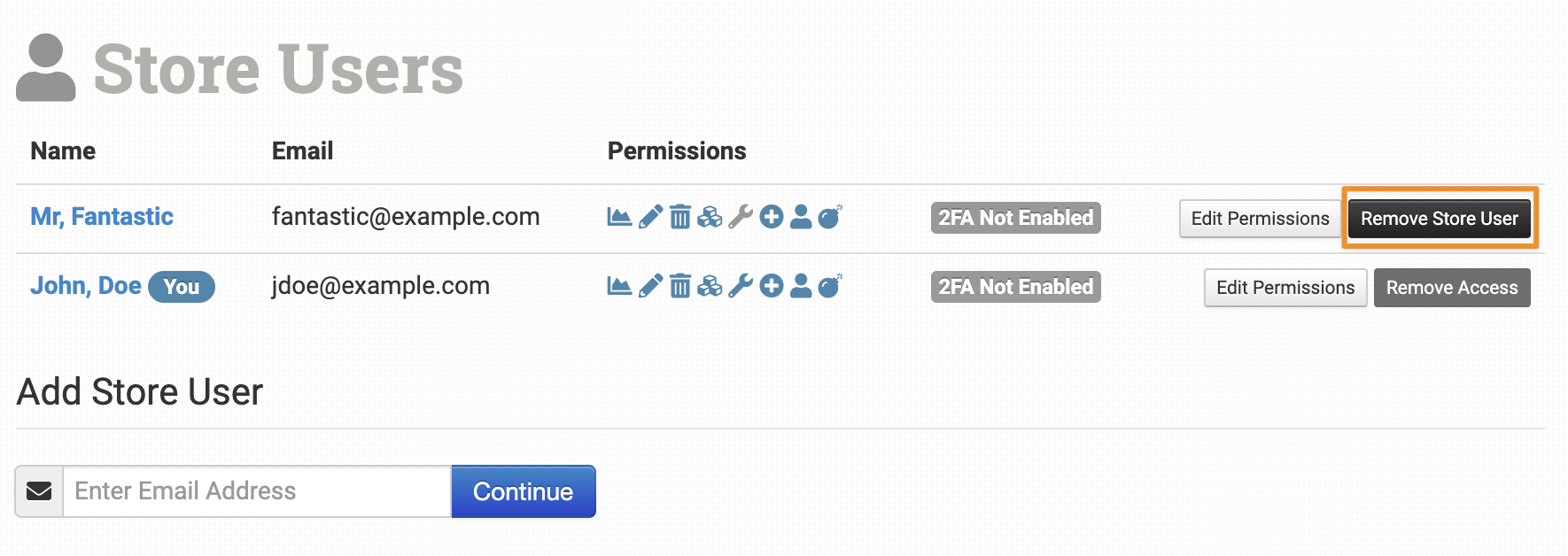
Task: Click the pencil icon in Mr, Fantastic's row
Action: [x=650, y=217]
